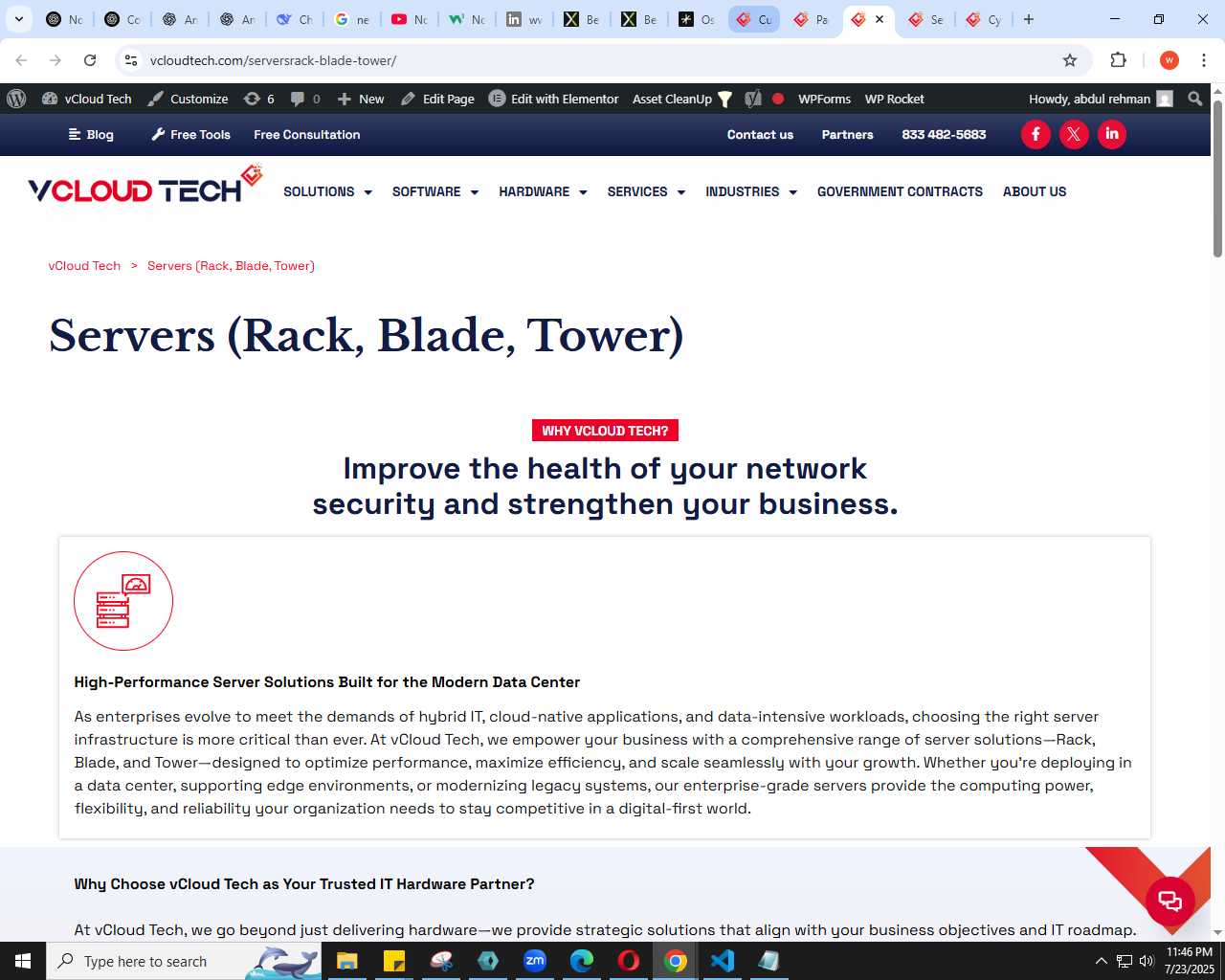Open the LinkedIn social icon
This screenshot has height=980, width=1225.
pyautogui.click(x=1112, y=134)
